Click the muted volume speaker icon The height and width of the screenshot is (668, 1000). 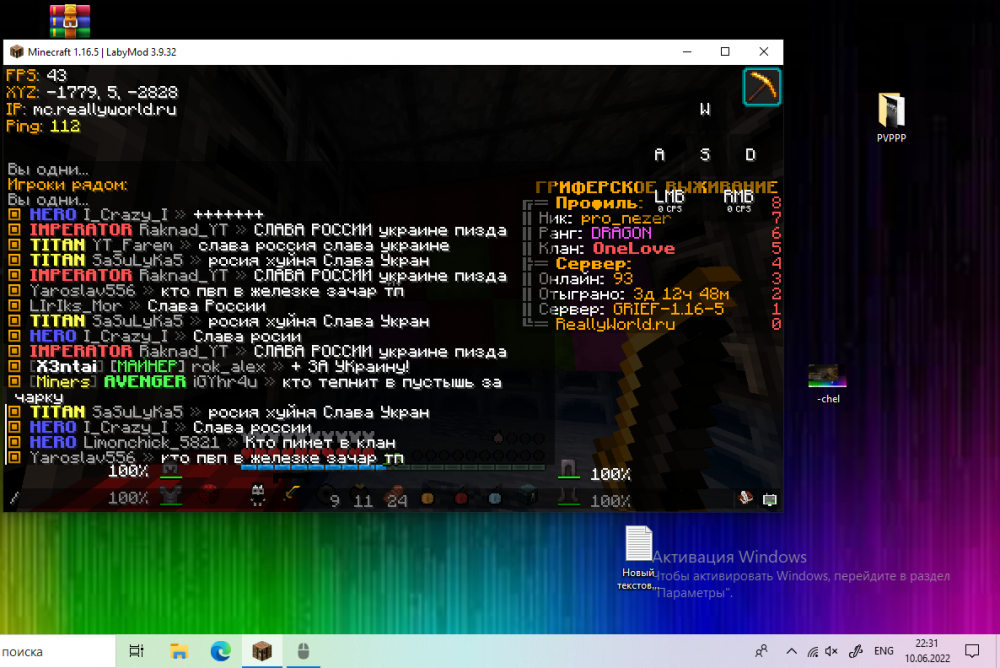(x=831, y=651)
